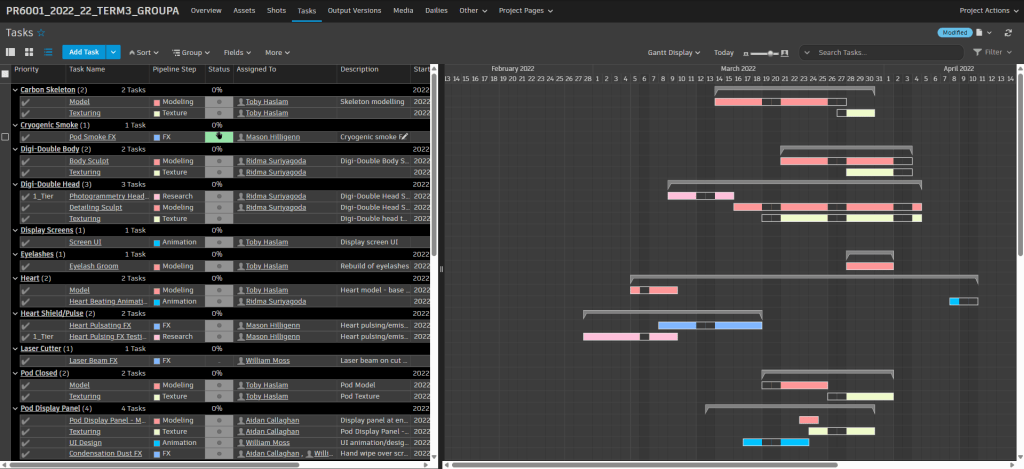Switch to master-detail layout view icon
Screen dimensions: 1024x469
[x=11, y=52]
